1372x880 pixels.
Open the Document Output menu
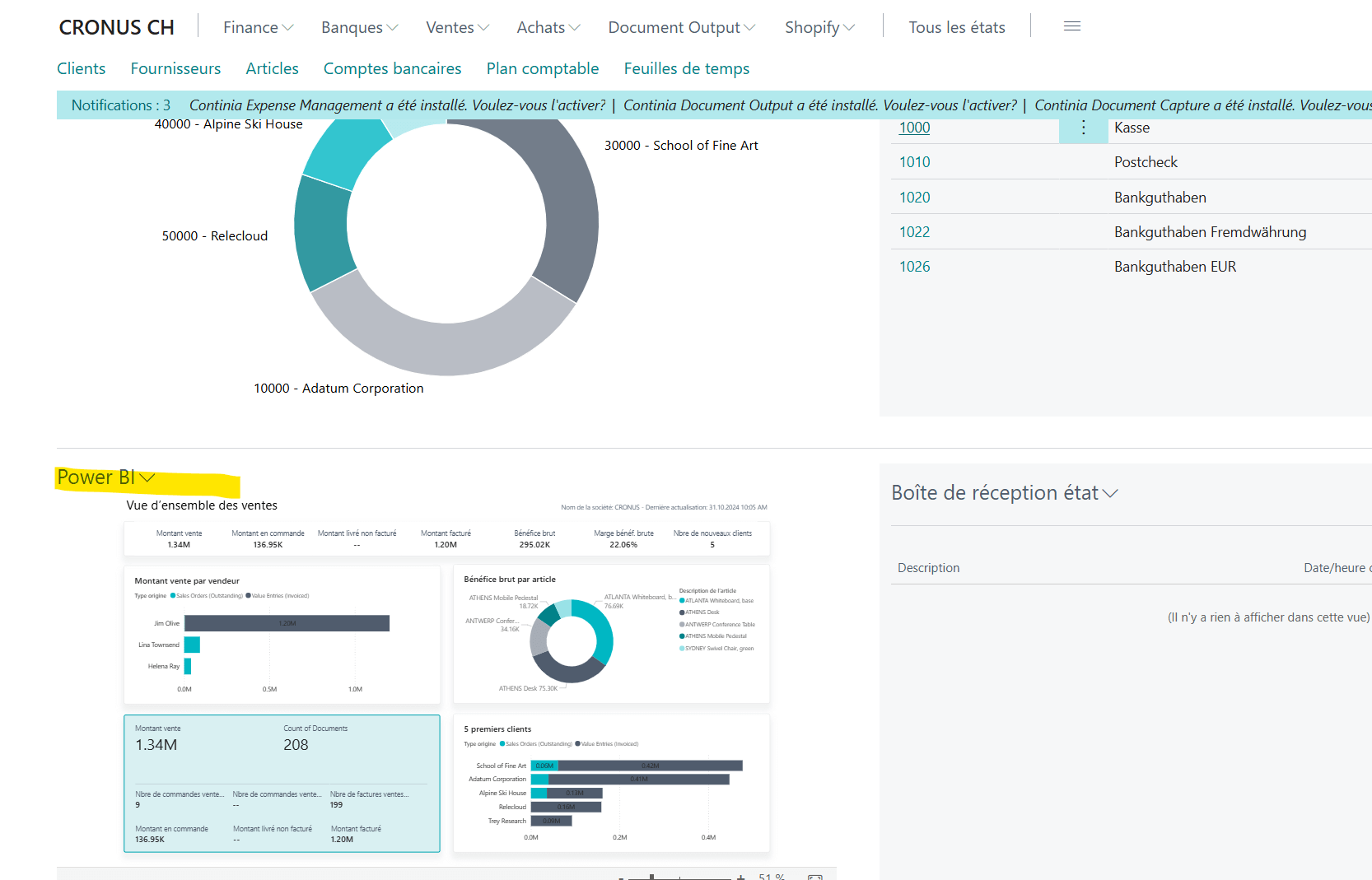pos(681,27)
